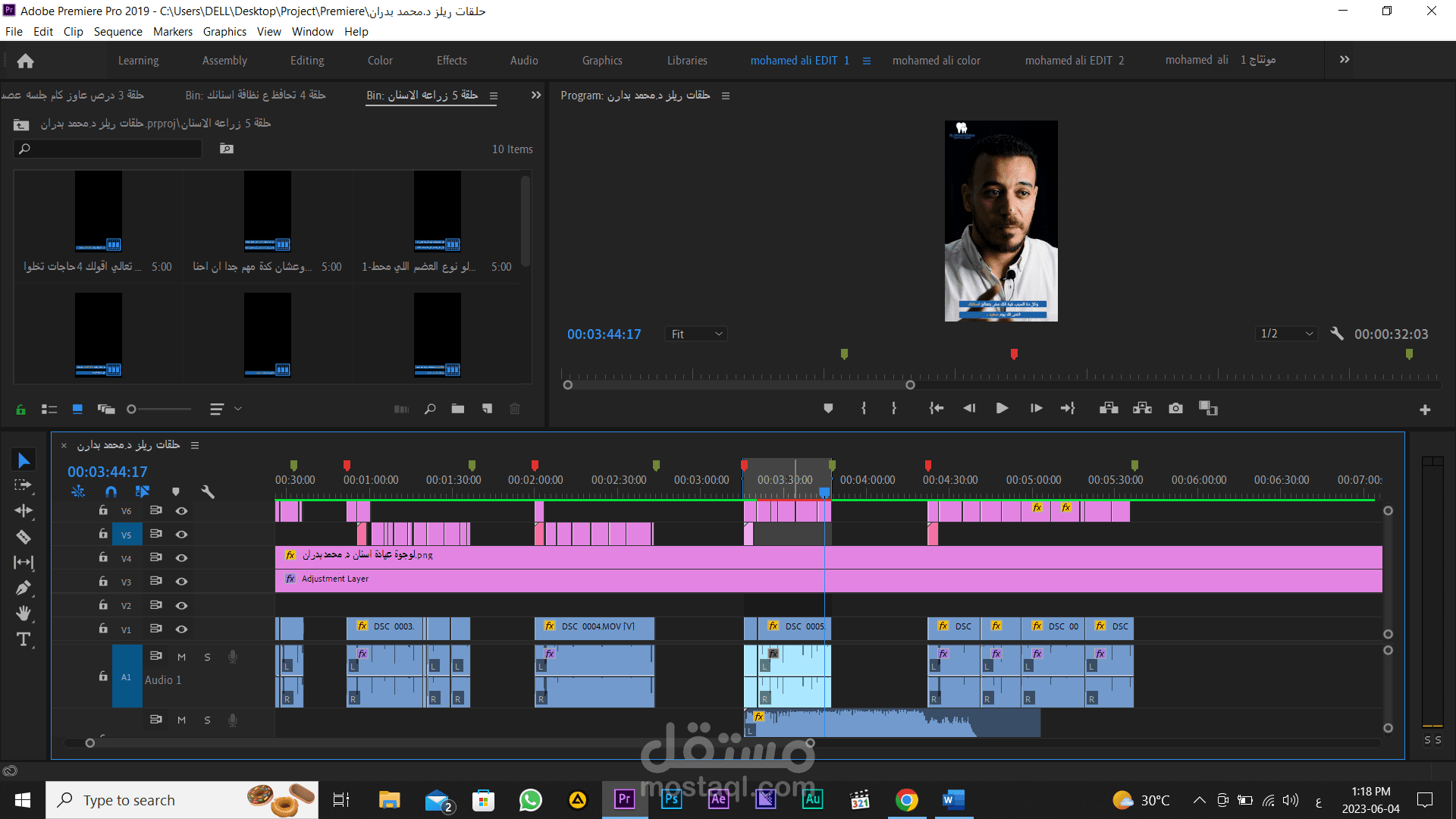The image size is (1456, 819).
Task: Open Program monitor settings wrench
Action: coord(1337,334)
